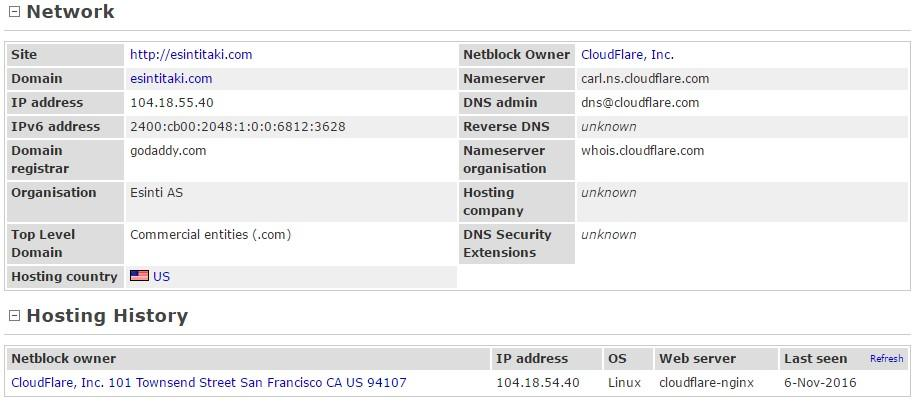Click the godaddy.com domain registrar value

click(168, 151)
